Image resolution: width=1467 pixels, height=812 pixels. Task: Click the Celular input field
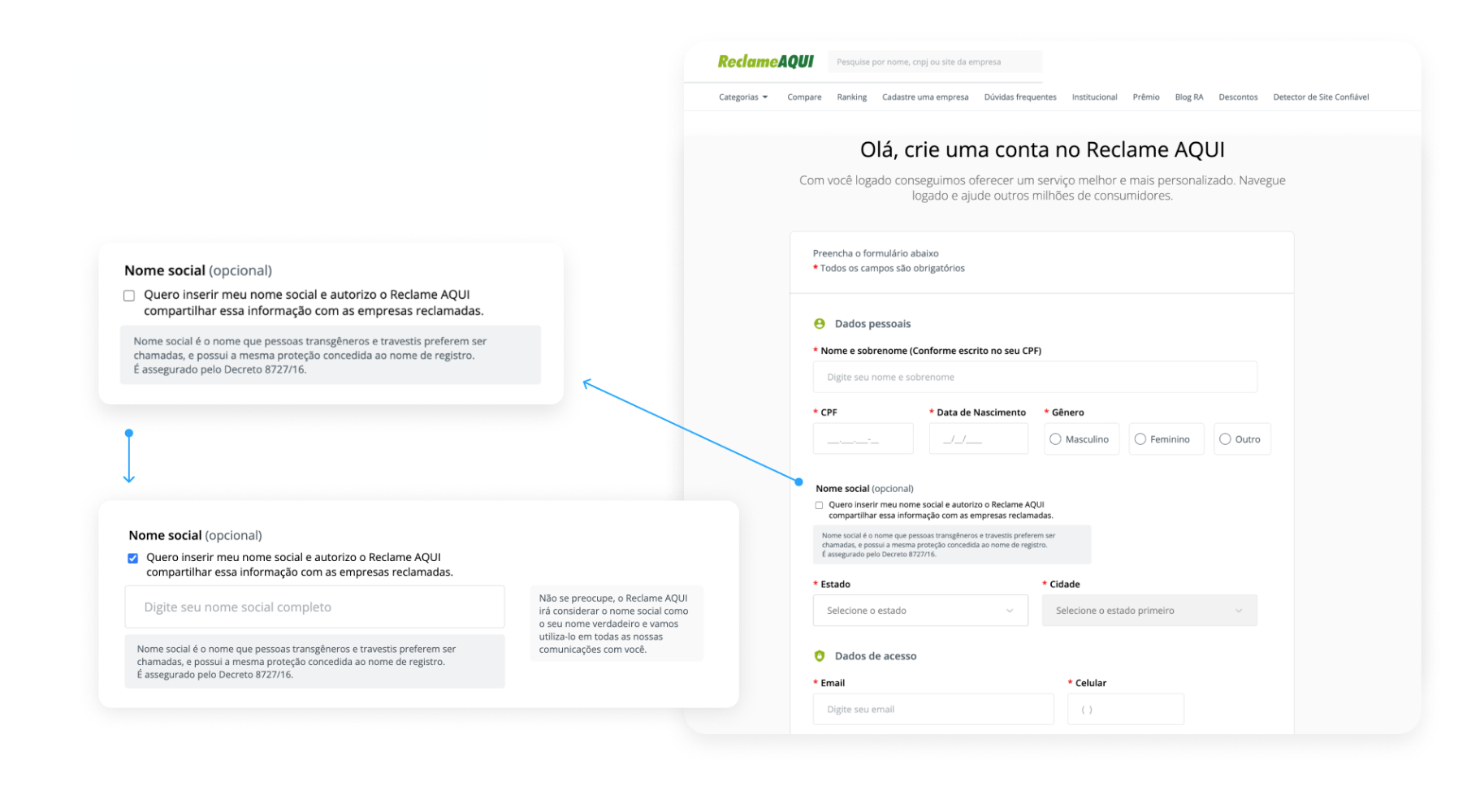[1126, 709]
